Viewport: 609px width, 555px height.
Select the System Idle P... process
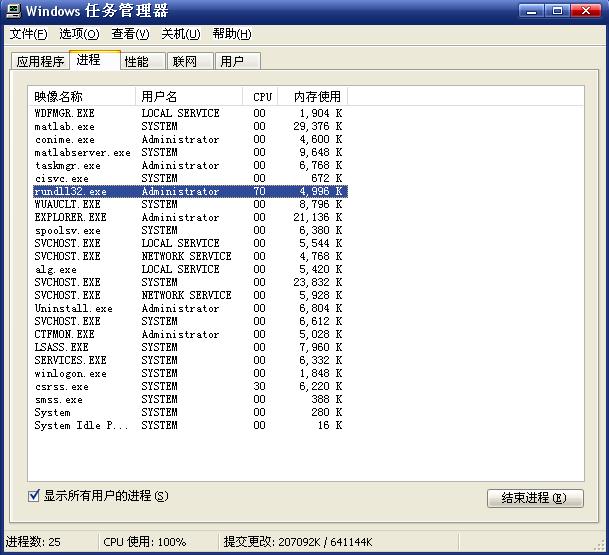190,425
